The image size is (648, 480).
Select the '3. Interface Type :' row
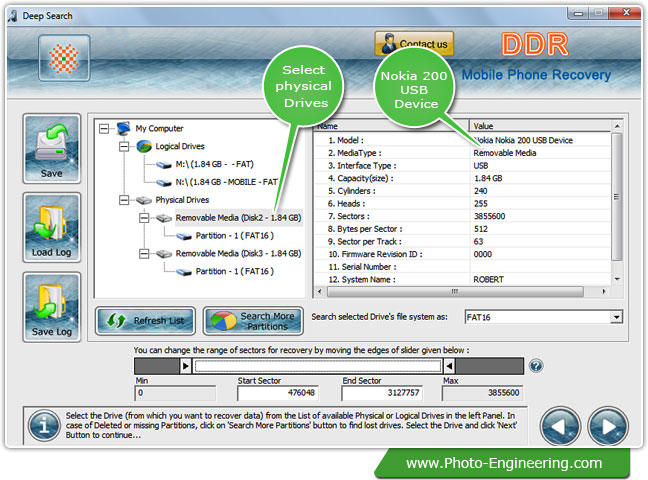click(x=462, y=166)
